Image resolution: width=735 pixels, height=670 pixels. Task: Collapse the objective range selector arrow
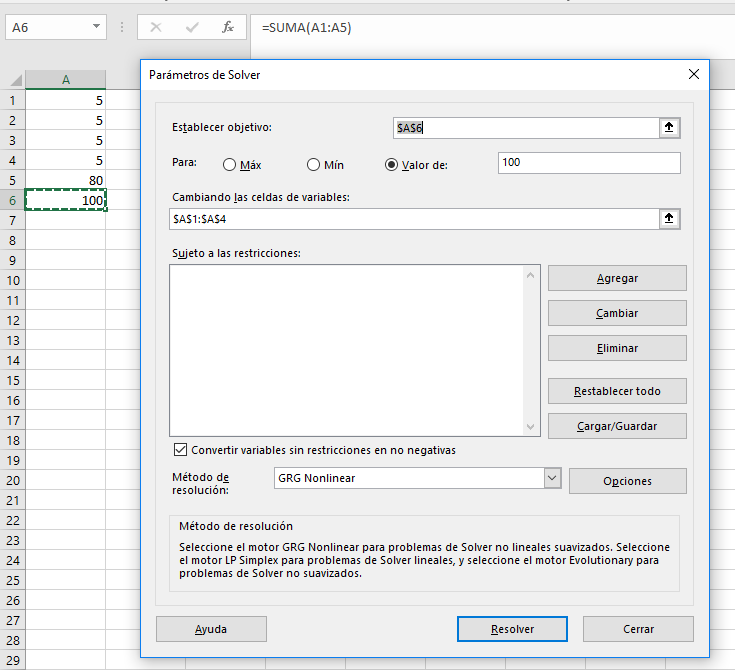click(x=669, y=128)
